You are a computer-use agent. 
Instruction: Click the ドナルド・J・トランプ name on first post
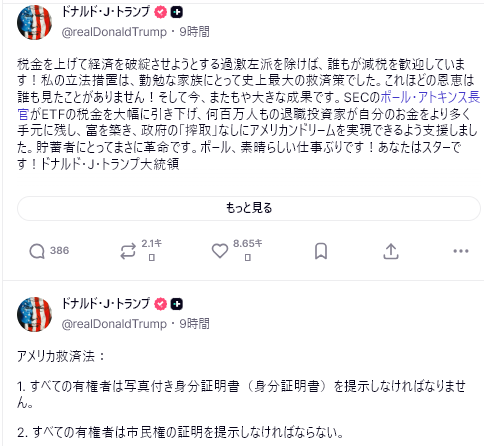click(x=106, y=12)
